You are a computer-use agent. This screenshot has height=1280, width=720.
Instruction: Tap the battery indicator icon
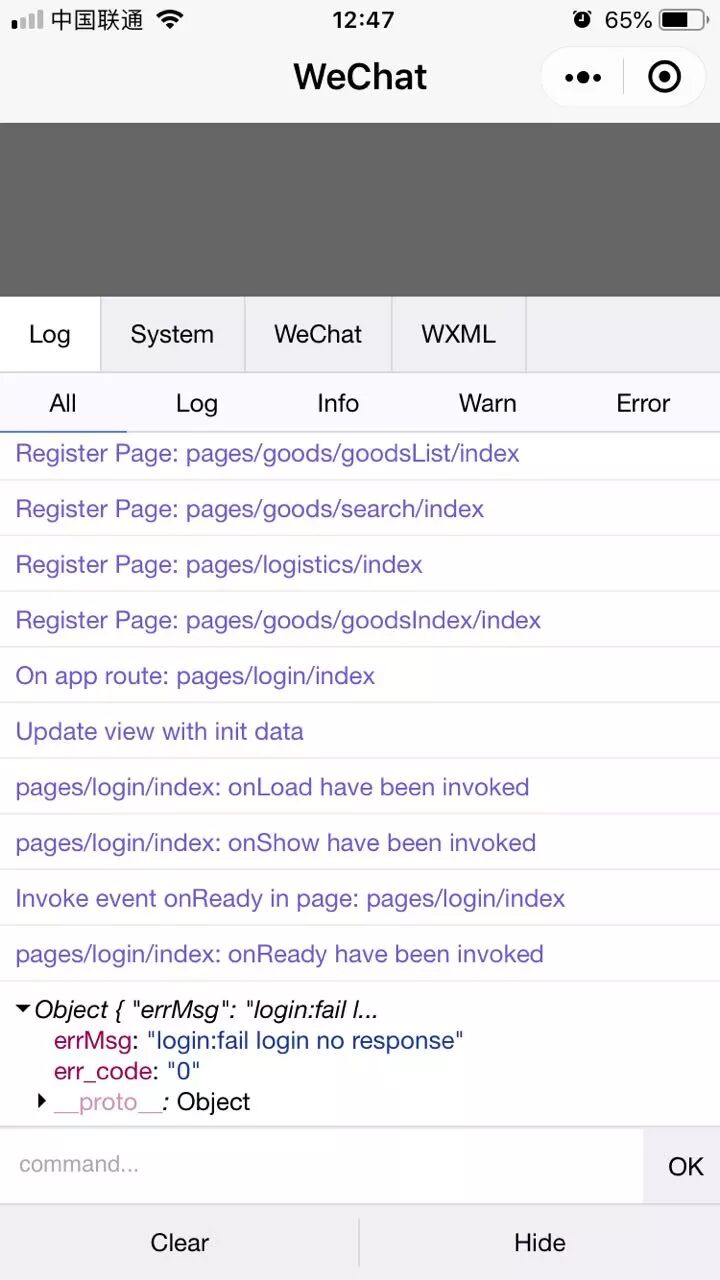tap(684, 19)
